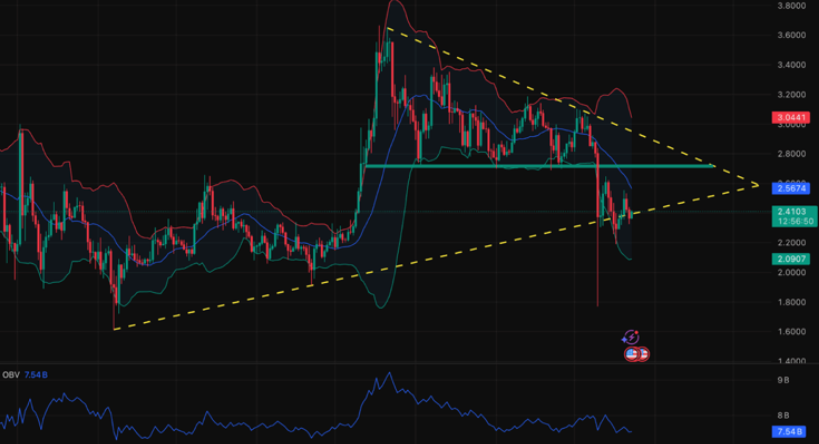Click the 2.8000 price axis label
The height and width of the screenshot is (444, 819).
791,154
